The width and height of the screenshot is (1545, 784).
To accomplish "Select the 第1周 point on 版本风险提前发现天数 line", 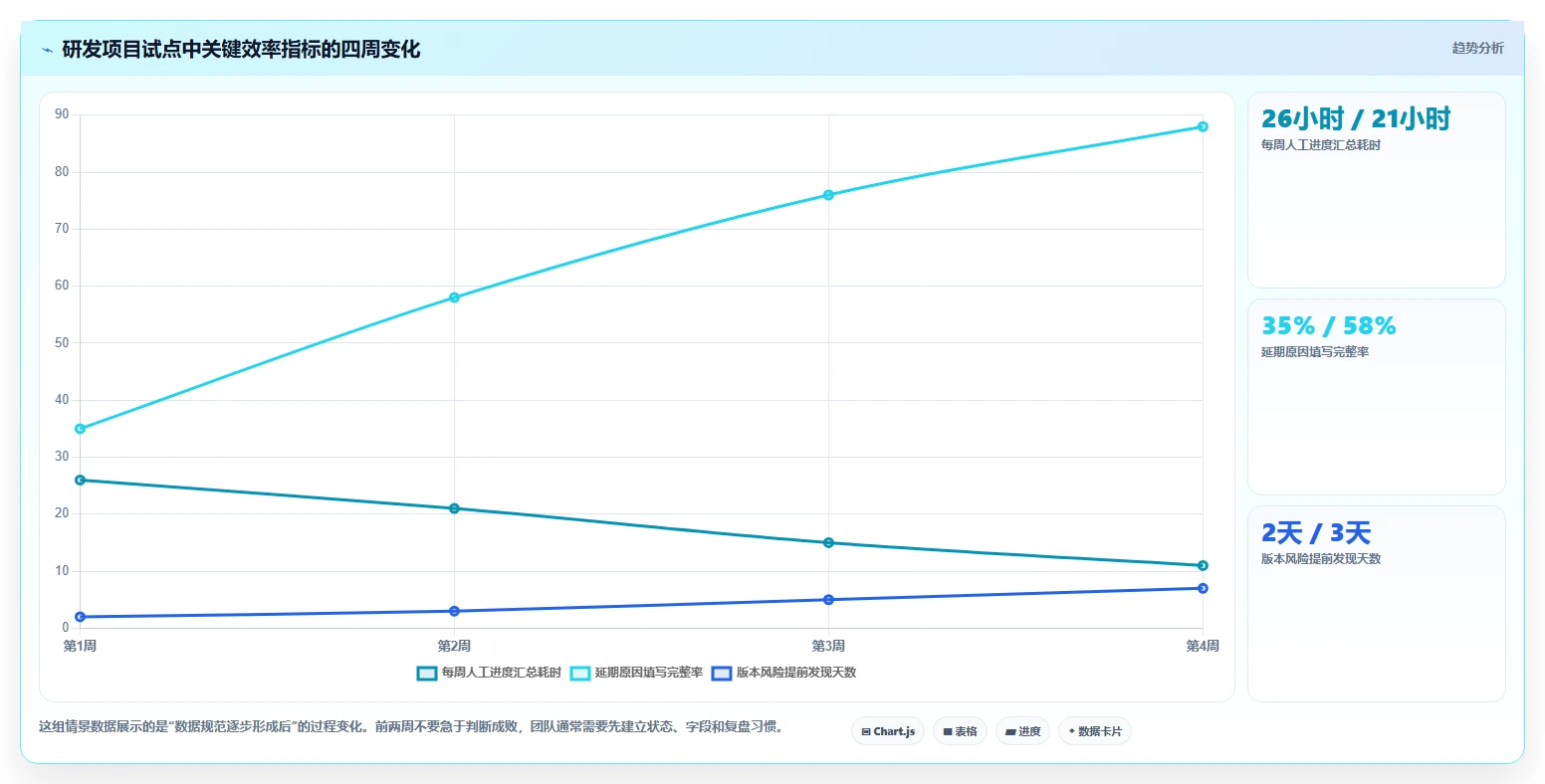I will 80,617.
